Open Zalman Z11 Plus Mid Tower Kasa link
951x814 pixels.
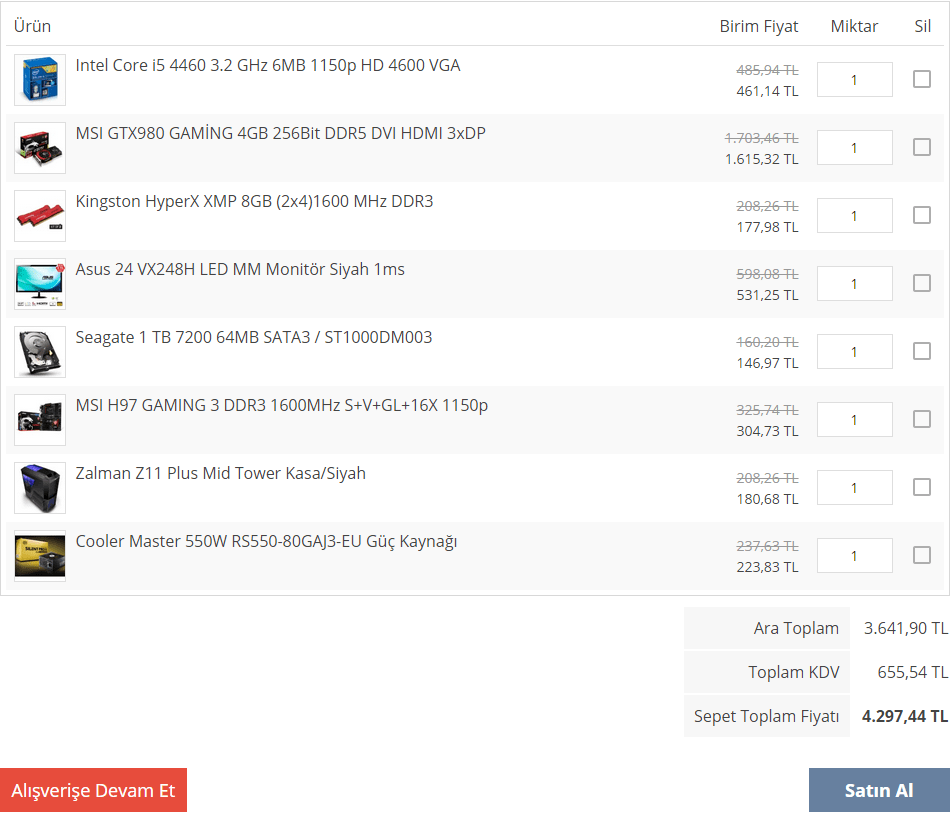click(x=221, y=473)
